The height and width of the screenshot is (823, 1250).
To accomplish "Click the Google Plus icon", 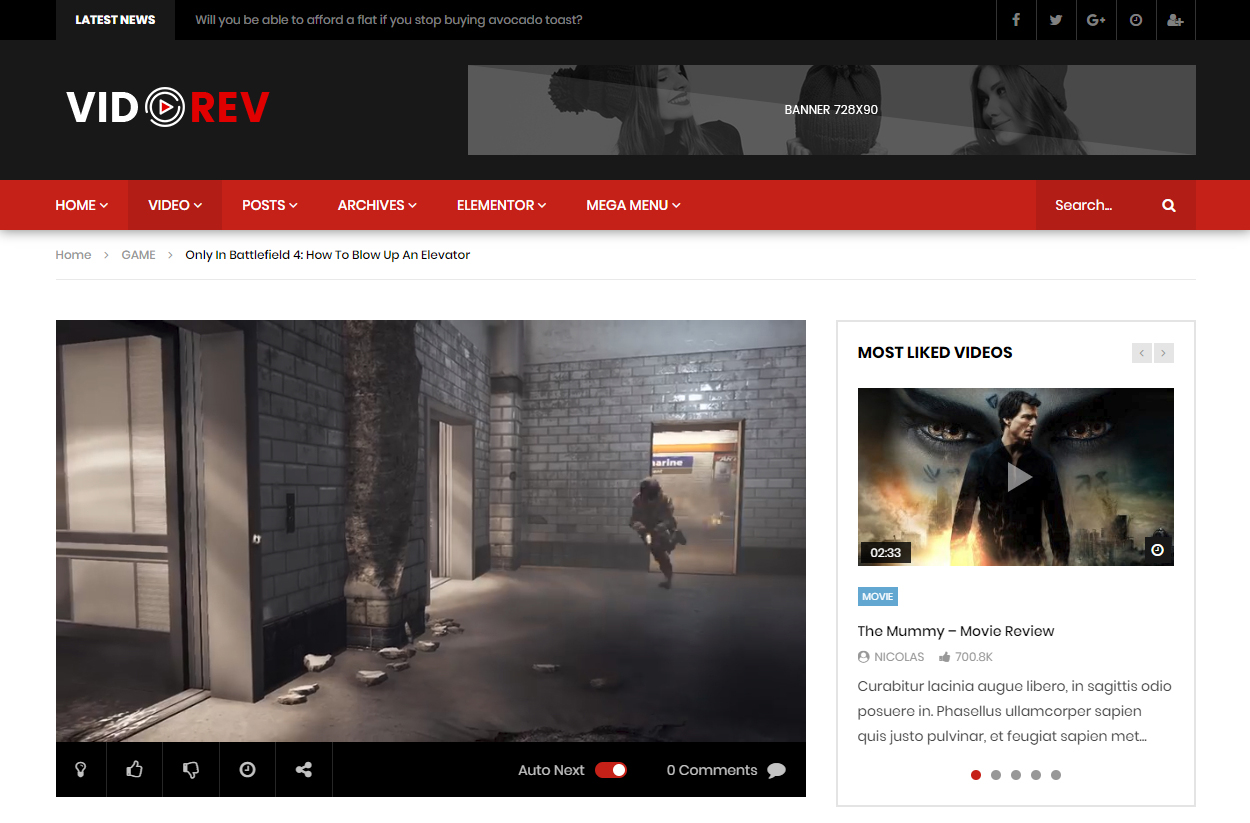I will 1096,20.
